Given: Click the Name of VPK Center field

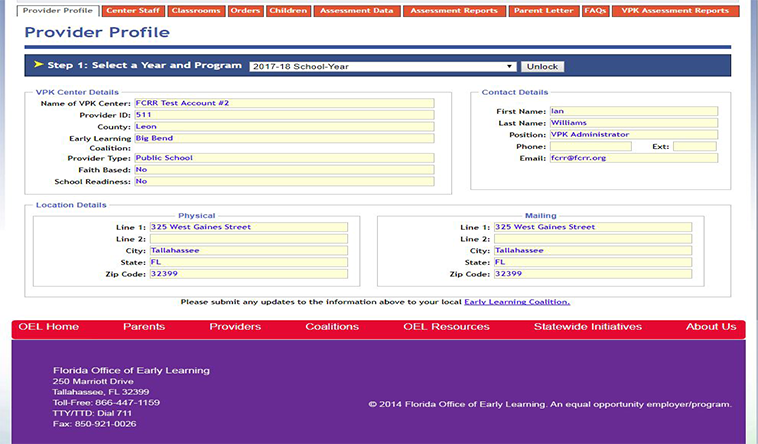Looking at the screenshot, I should click(284, 103).
